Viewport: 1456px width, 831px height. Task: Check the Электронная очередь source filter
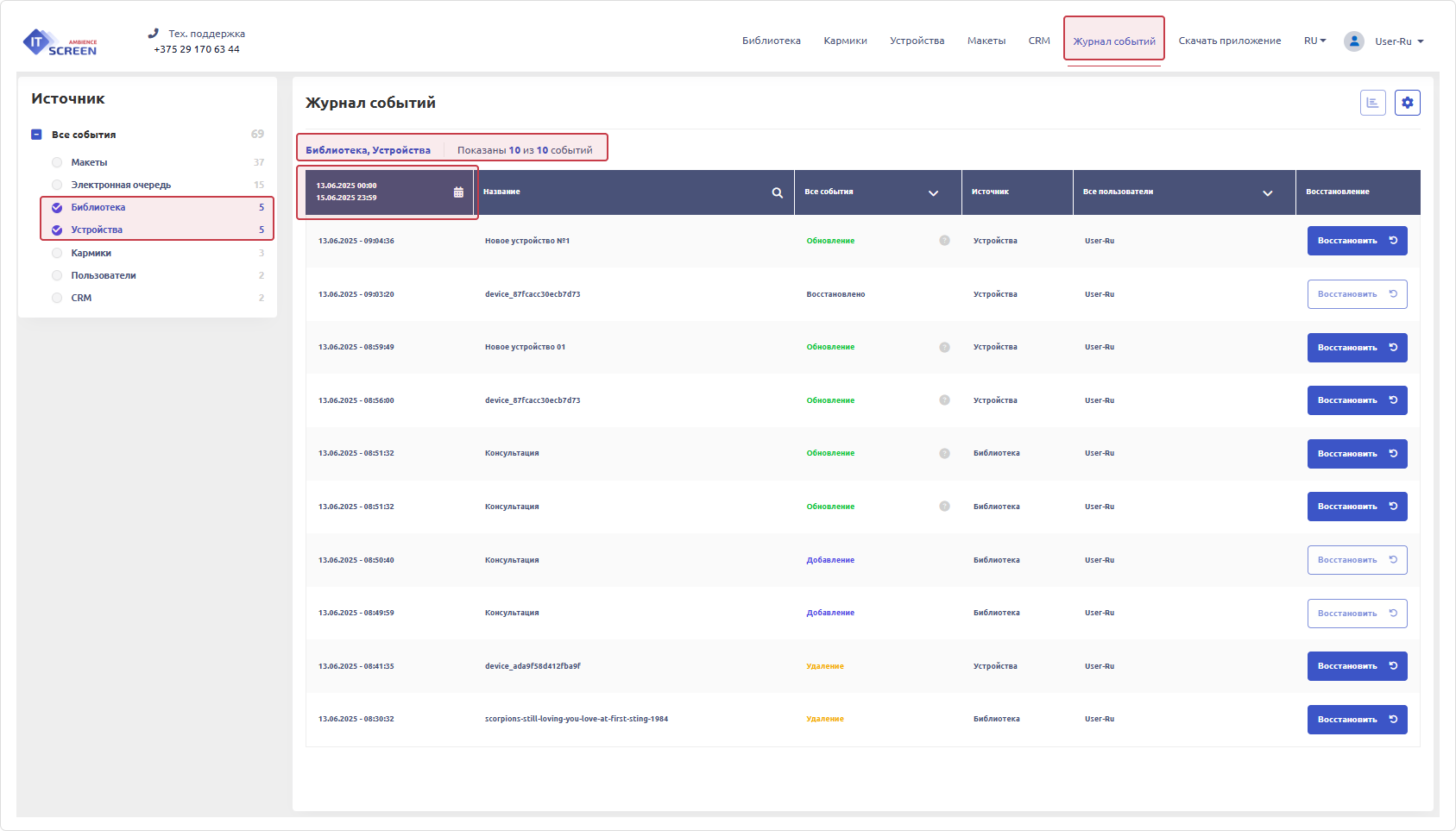[x=57, y=185]
